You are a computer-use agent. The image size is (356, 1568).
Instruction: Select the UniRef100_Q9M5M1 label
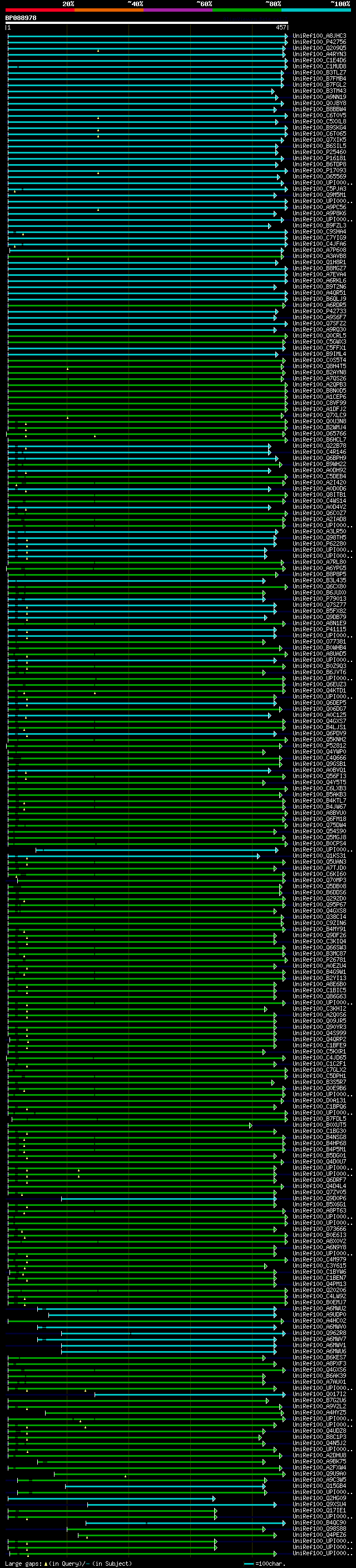(x=319, y=195)
